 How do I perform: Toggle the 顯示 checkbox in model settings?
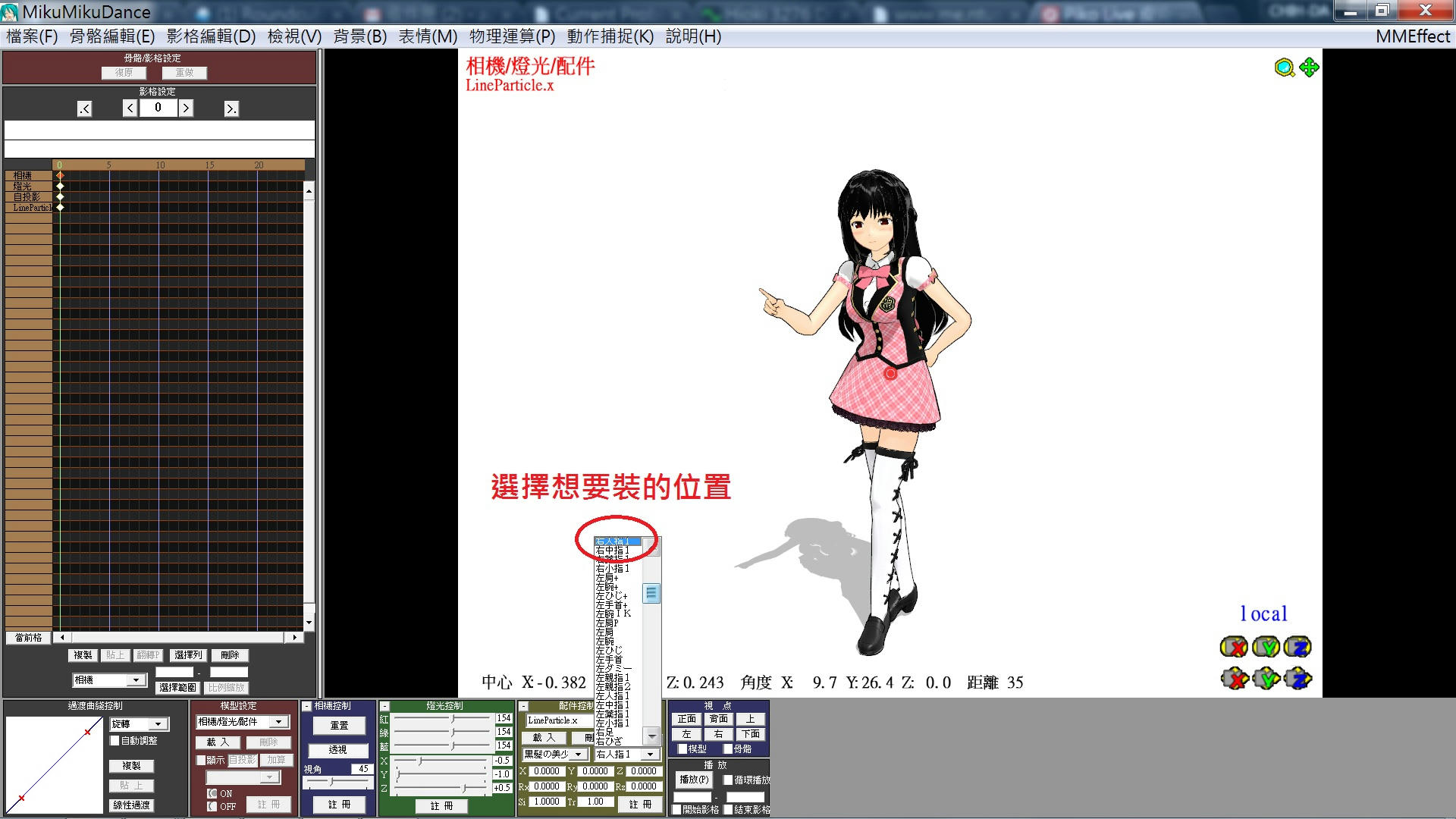tap(201, 760)
